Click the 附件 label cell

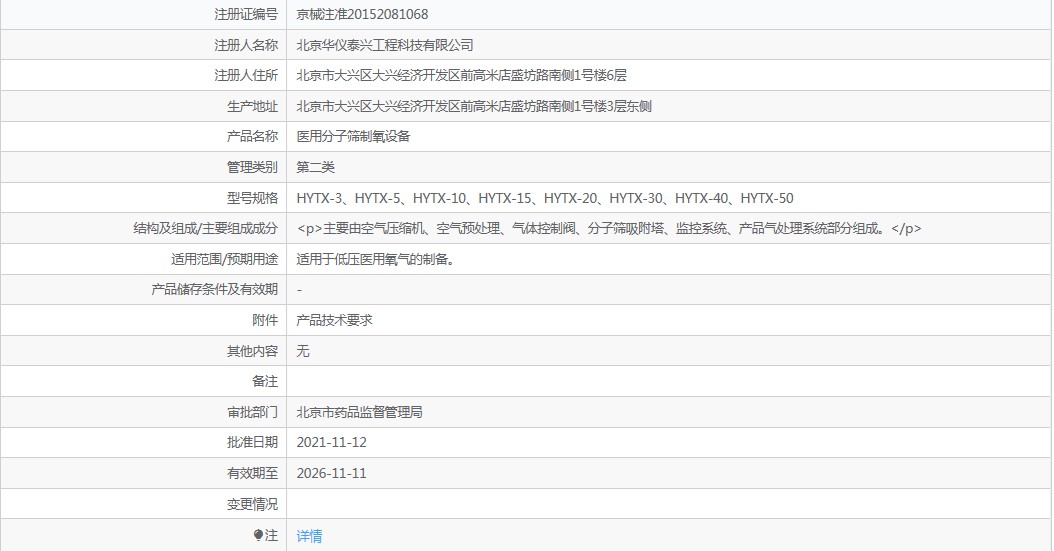point(144,321)
